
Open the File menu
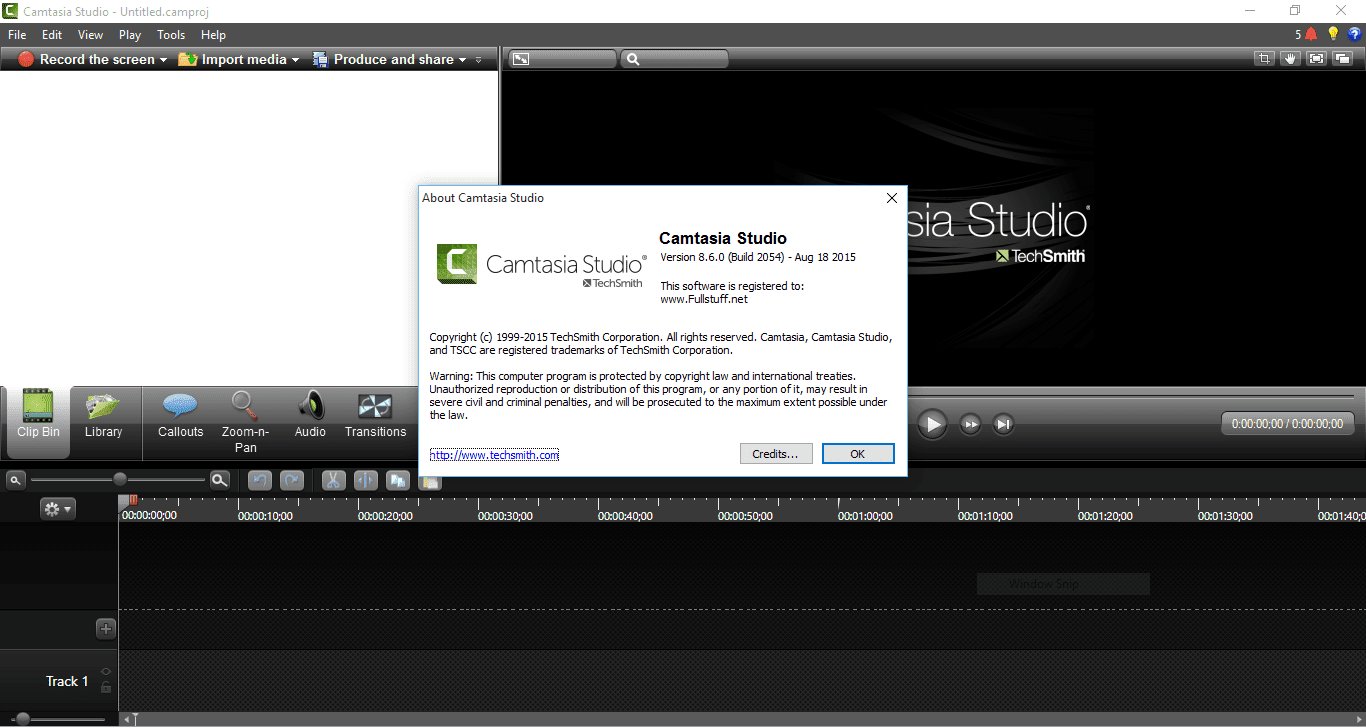(x=17, y=34)
